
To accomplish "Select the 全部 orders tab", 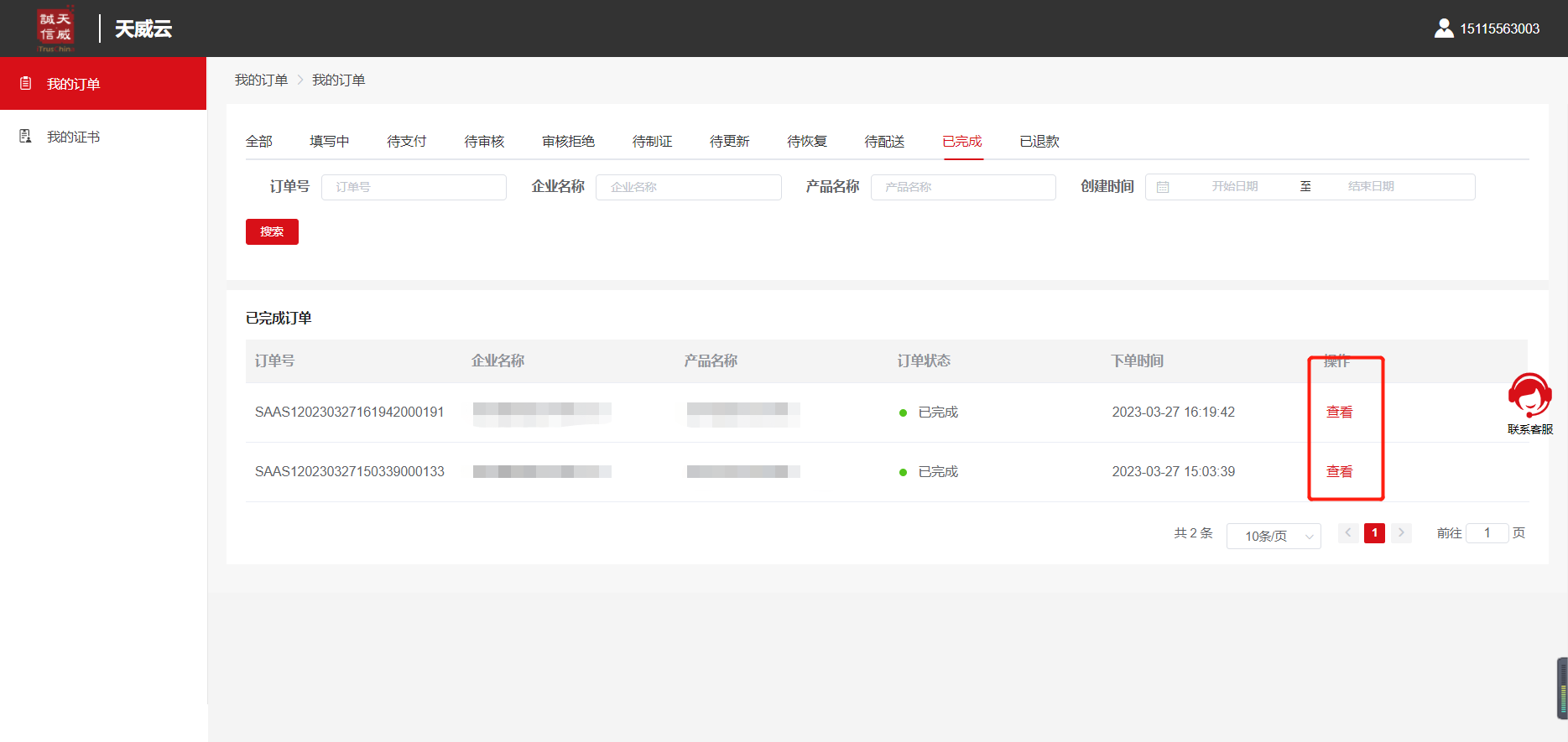I will (258, 141).
